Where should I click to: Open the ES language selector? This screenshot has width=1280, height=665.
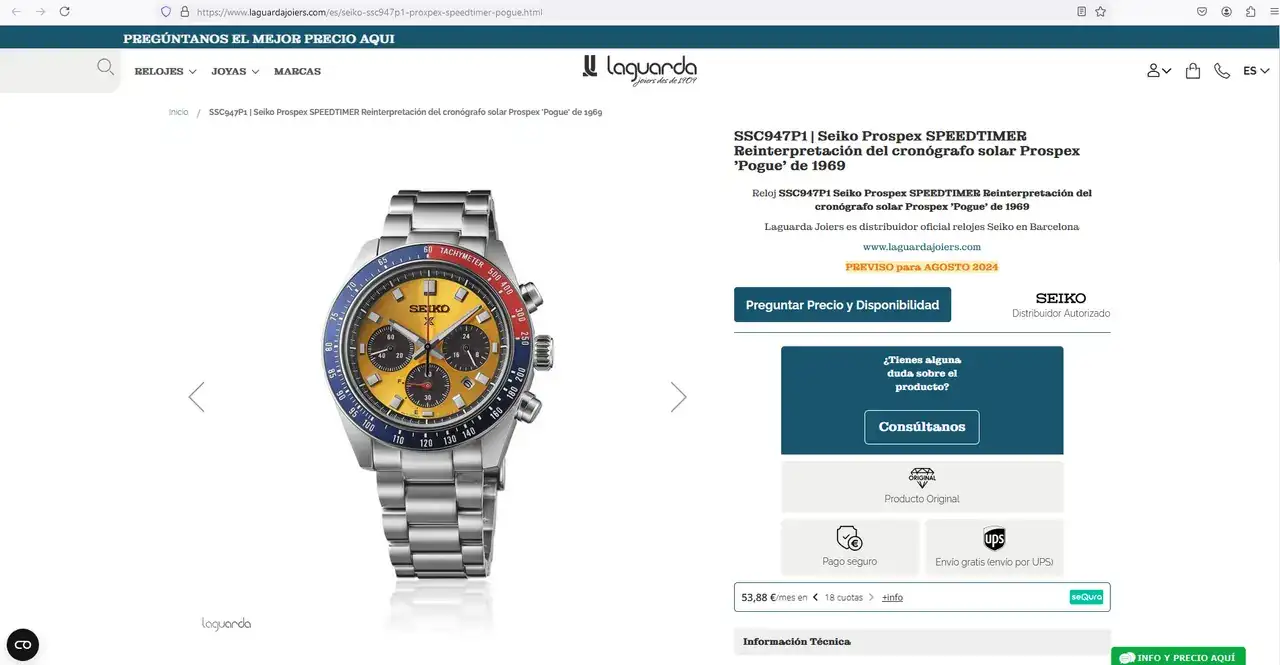click(1256, 71)
